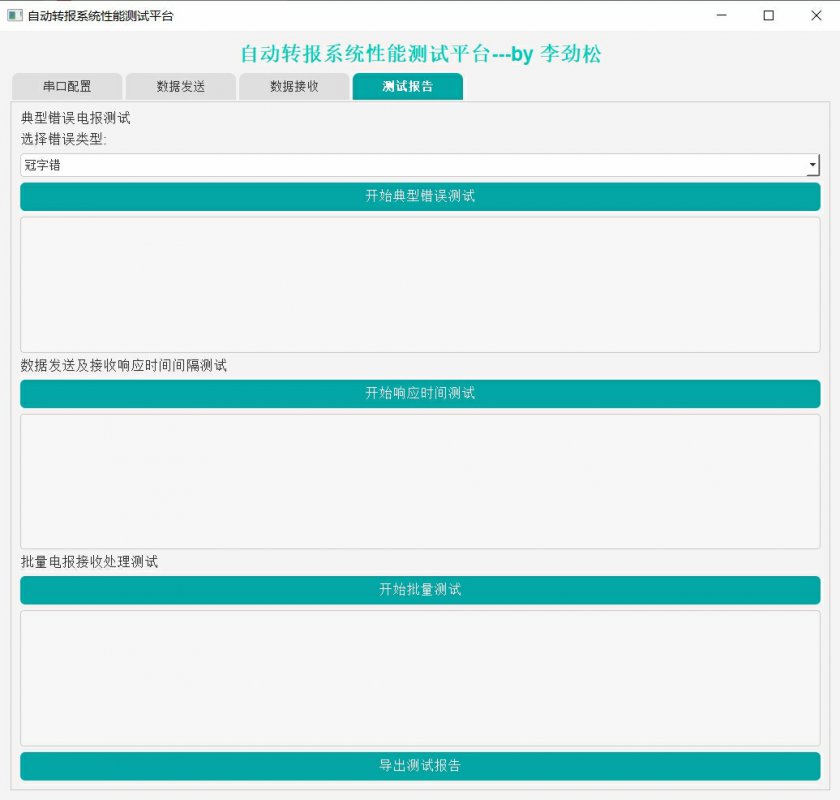Launch the batch test via 开始批量测试
Viewport: 840px width, 800px height.
click(420, 589)
